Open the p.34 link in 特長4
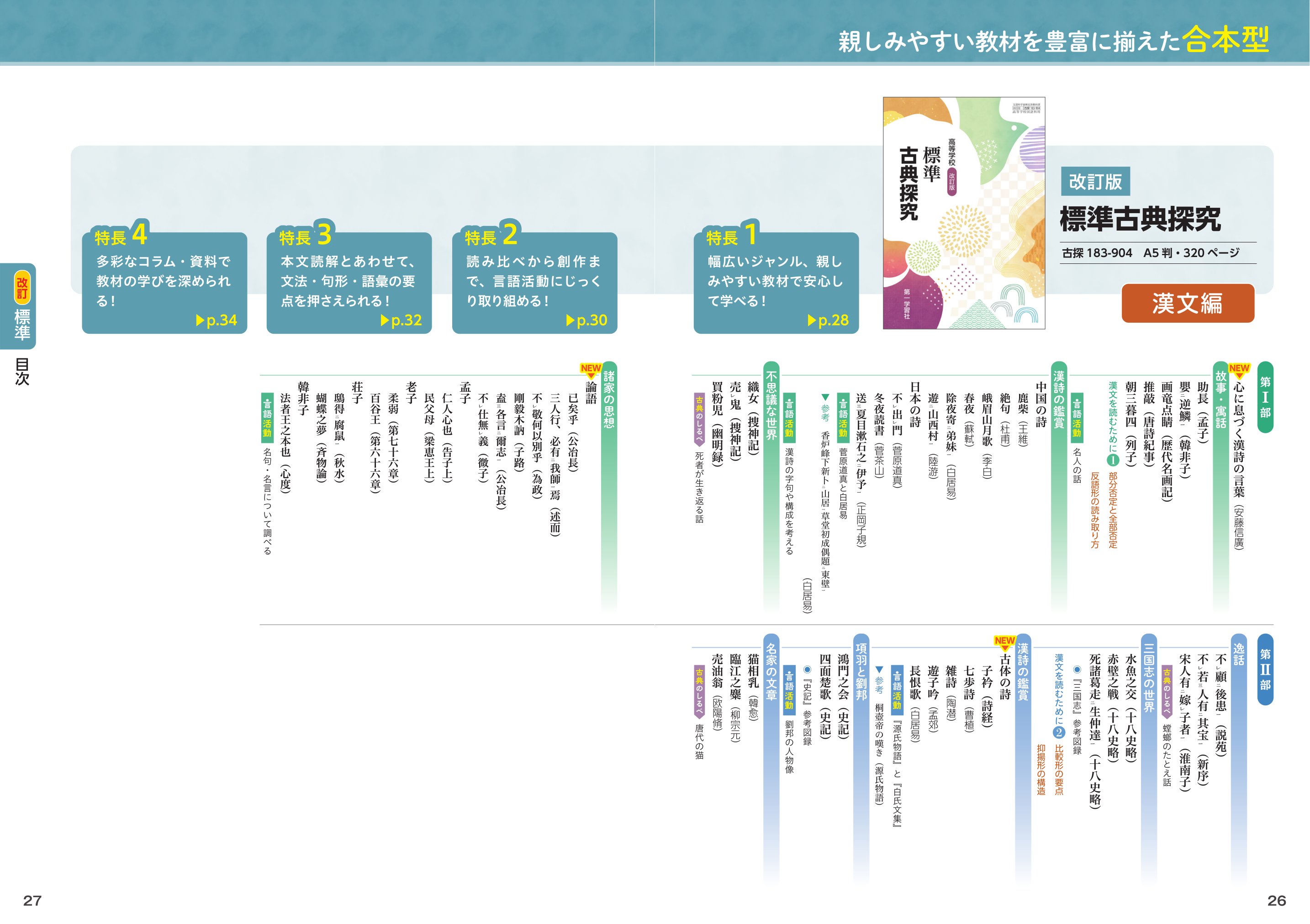Image resolution: width=1310 pixels, height=924 pixels. click(x=216, y=320)
